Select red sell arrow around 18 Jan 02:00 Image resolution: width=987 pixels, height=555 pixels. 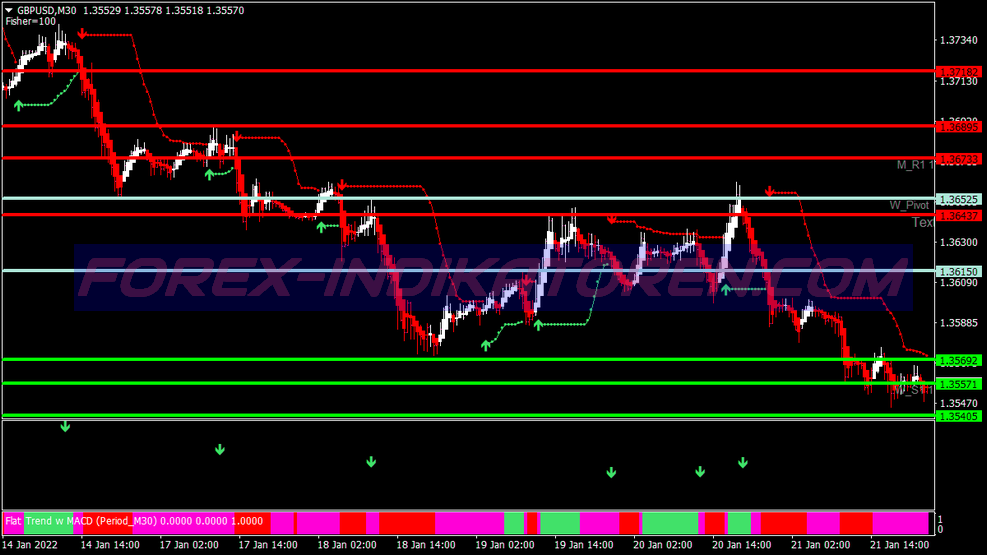[x=341, y=186]
